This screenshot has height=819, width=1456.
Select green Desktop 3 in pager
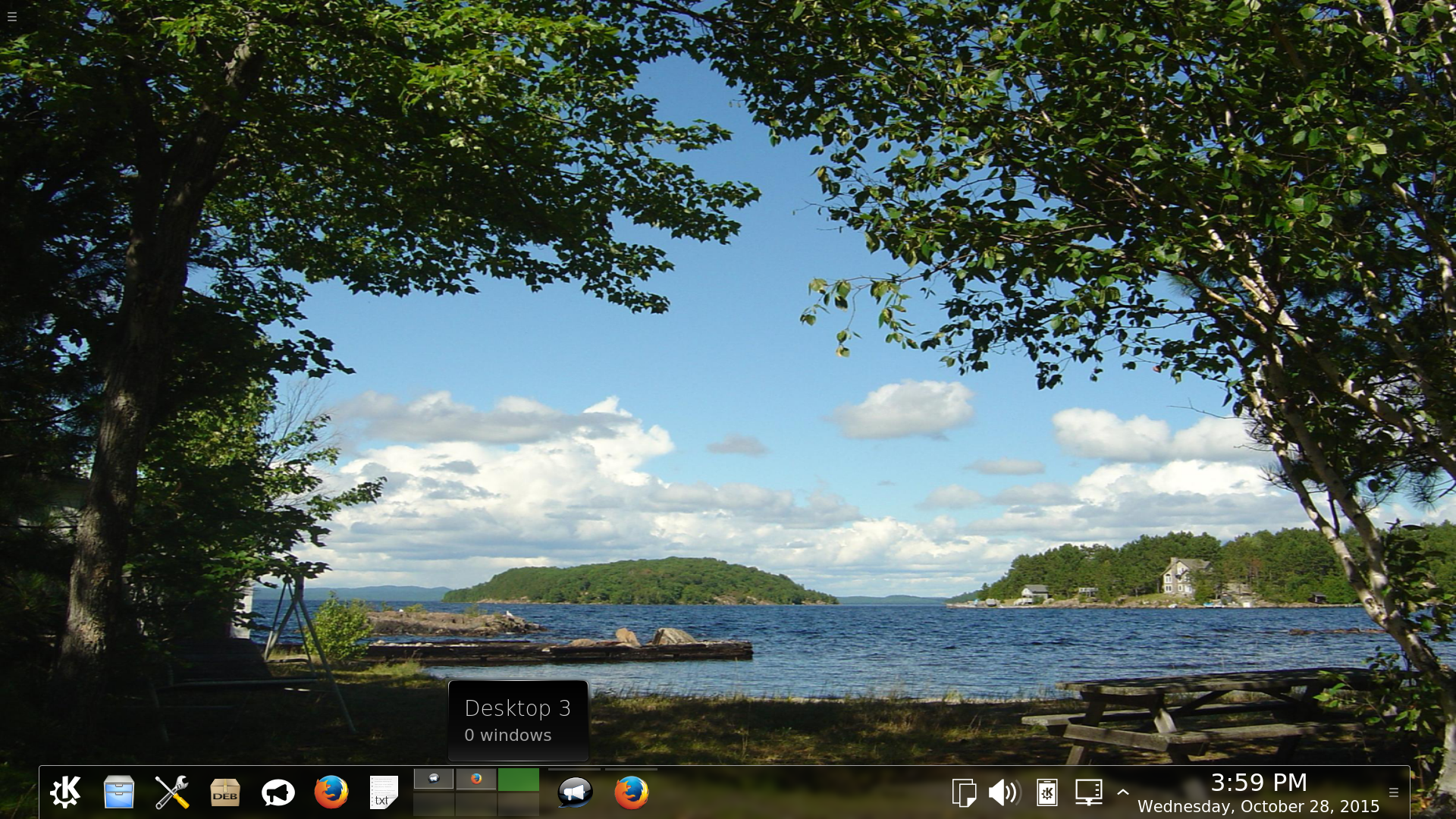tap(519, 779)
